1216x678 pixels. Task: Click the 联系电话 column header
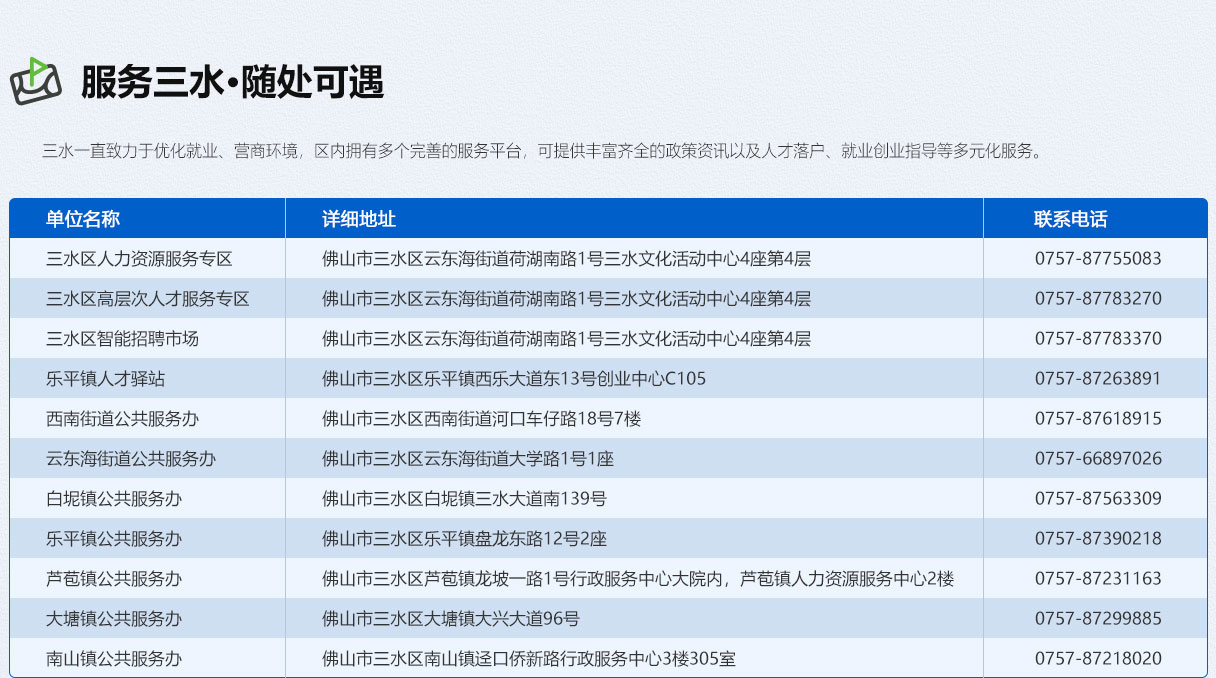(1071, 219)
